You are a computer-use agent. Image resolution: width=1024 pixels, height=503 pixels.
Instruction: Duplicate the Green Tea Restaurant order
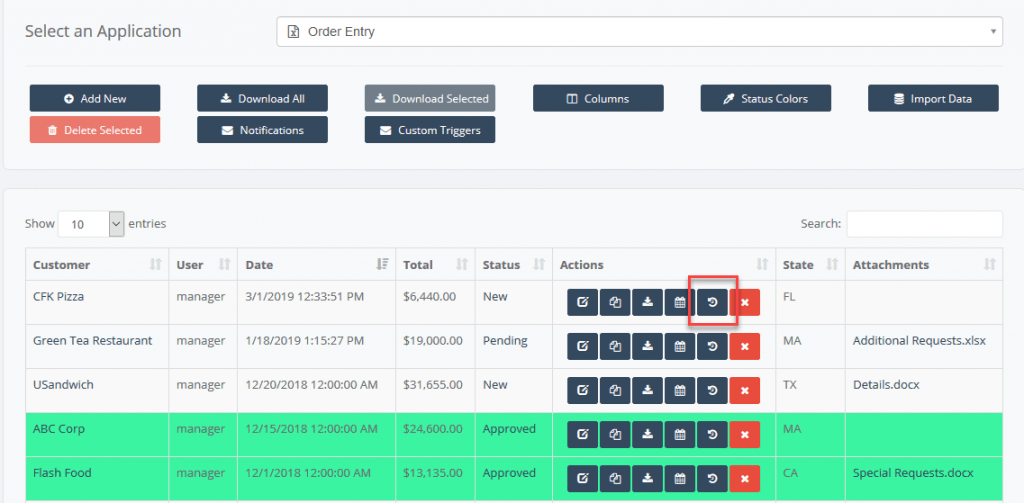(x=615, y=346)
